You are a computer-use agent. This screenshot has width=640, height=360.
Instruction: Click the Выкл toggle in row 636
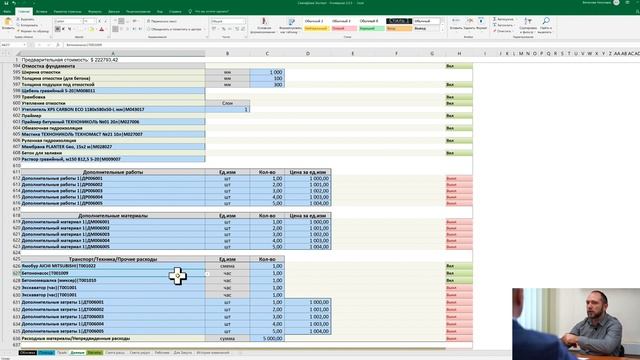(459, 338)
